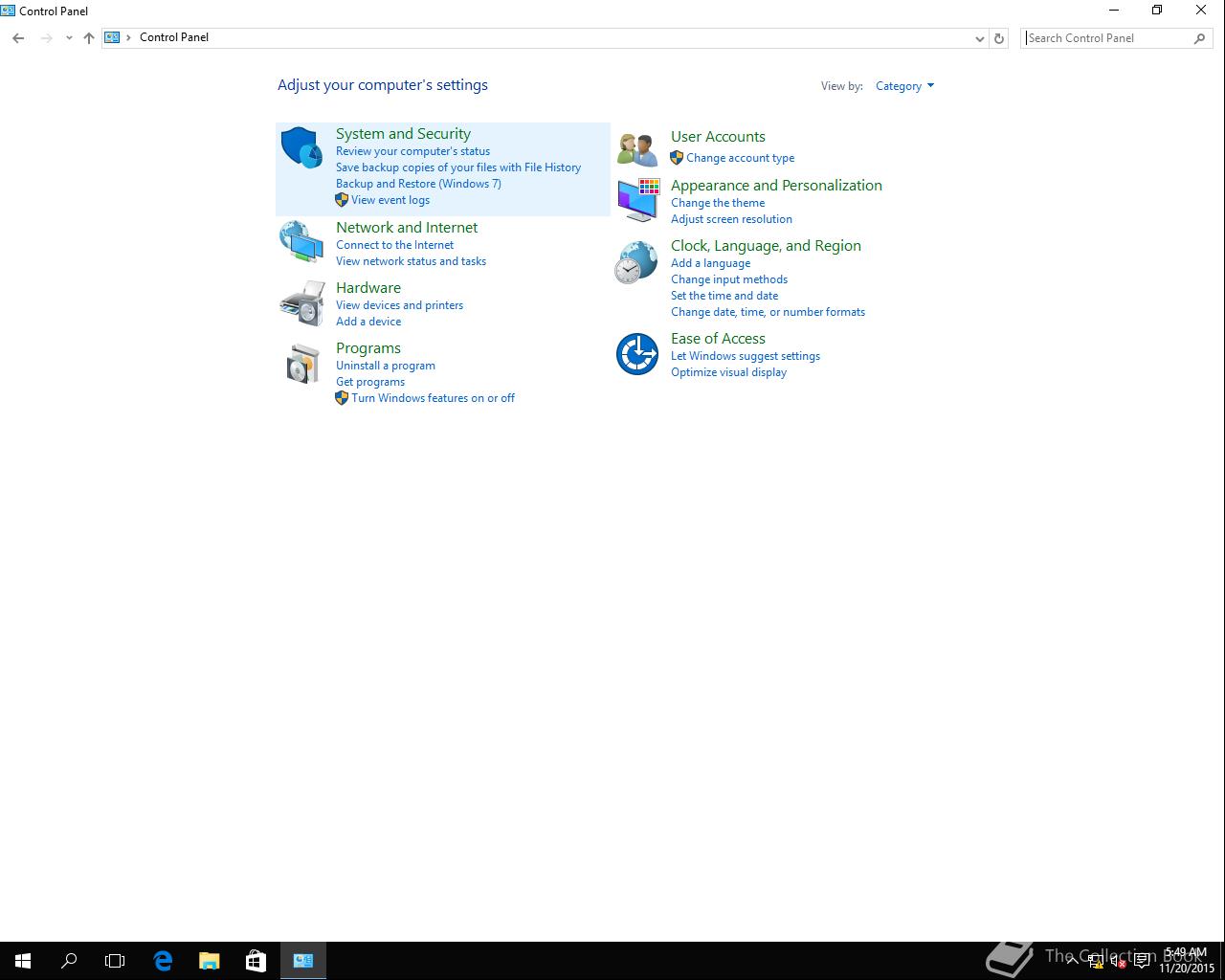Open System and Security category
This screenshot has height=980, width=1225.
click(403, 134)
